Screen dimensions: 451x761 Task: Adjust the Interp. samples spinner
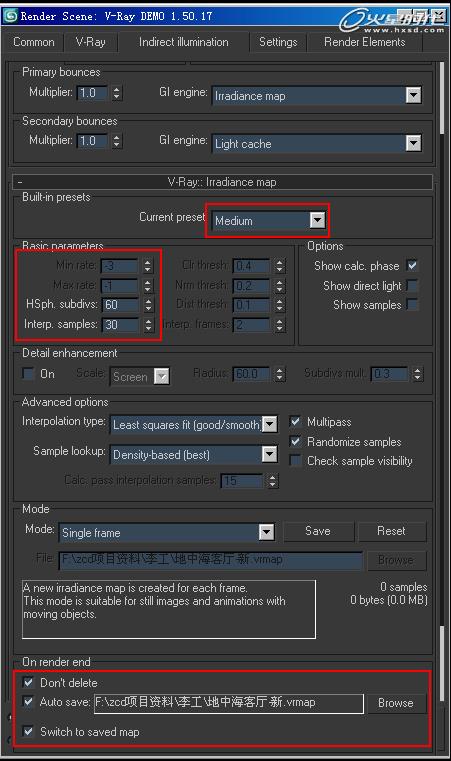[148, 325]
